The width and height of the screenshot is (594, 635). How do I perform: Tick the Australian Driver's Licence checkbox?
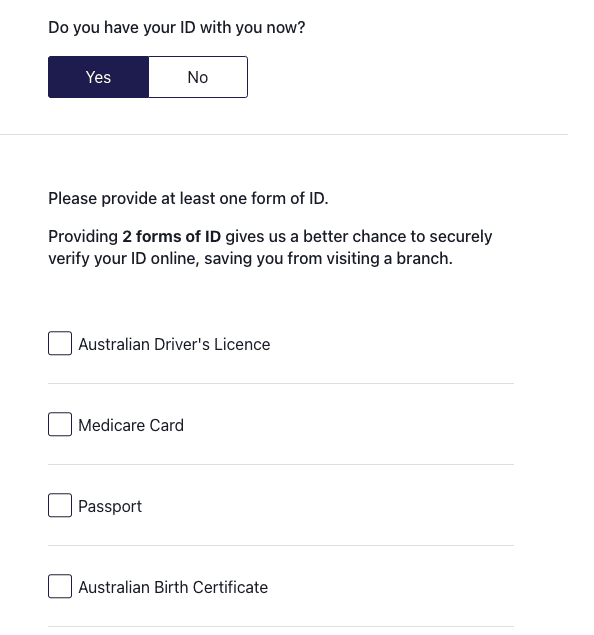coord(60,343)
